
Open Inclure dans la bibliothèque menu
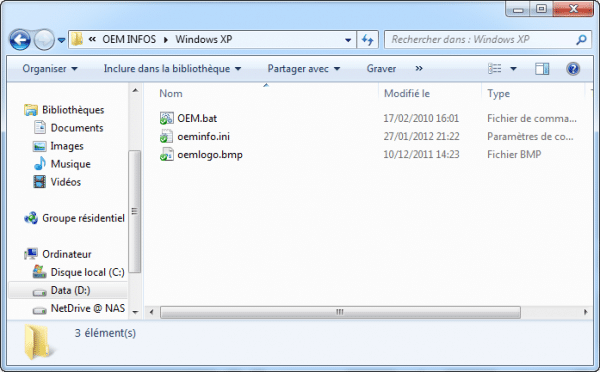pos(172,69)
